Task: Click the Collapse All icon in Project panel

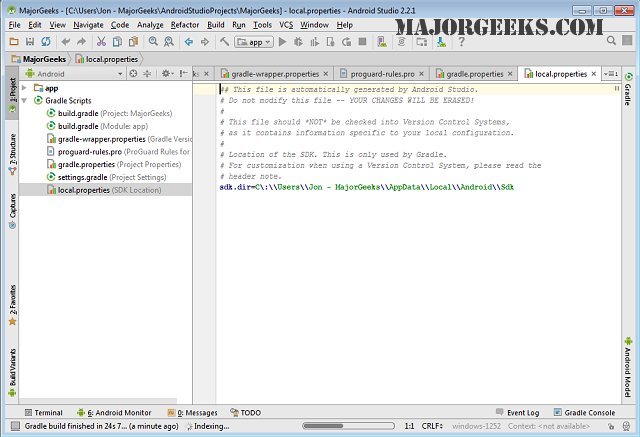Action: pos(147,73)
